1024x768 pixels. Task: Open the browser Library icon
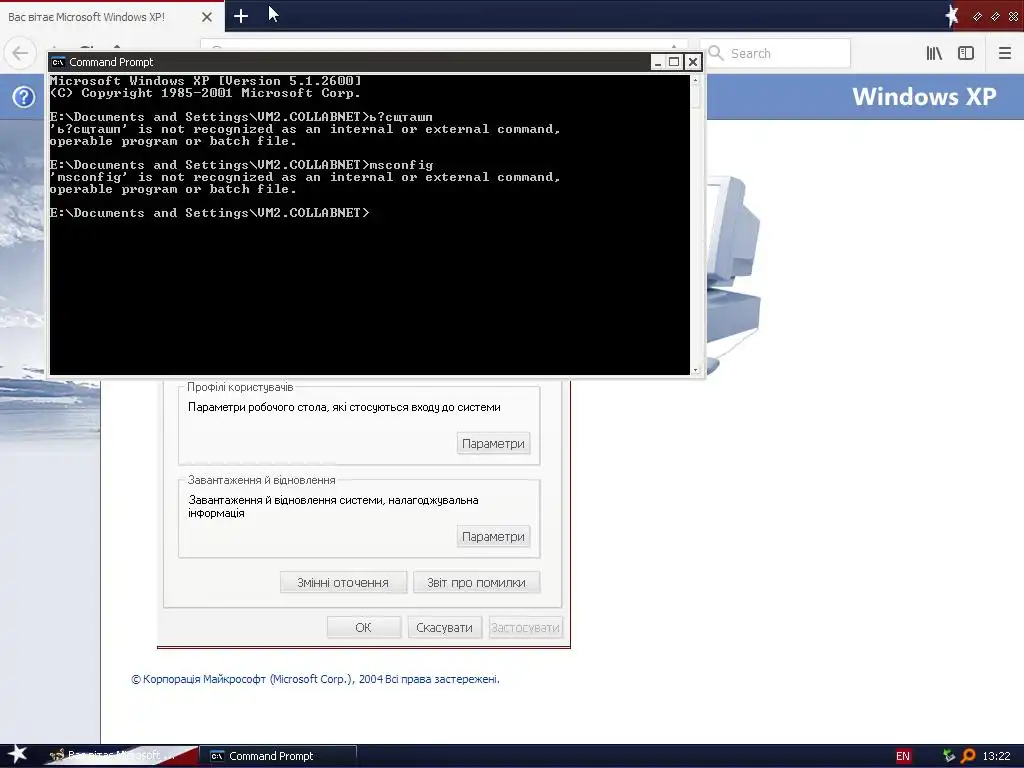click(x=934, y=54)
